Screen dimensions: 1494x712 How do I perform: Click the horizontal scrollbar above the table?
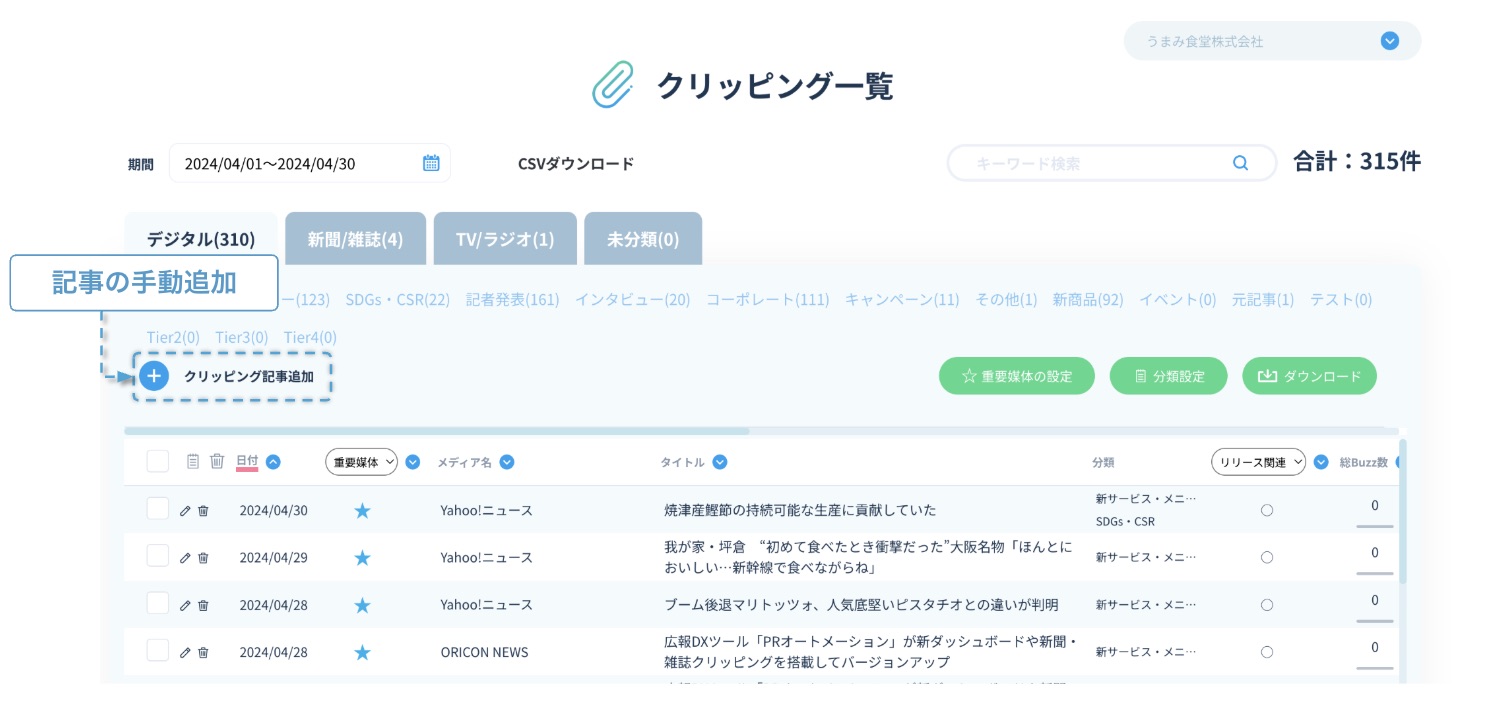[x=436, y=431]
